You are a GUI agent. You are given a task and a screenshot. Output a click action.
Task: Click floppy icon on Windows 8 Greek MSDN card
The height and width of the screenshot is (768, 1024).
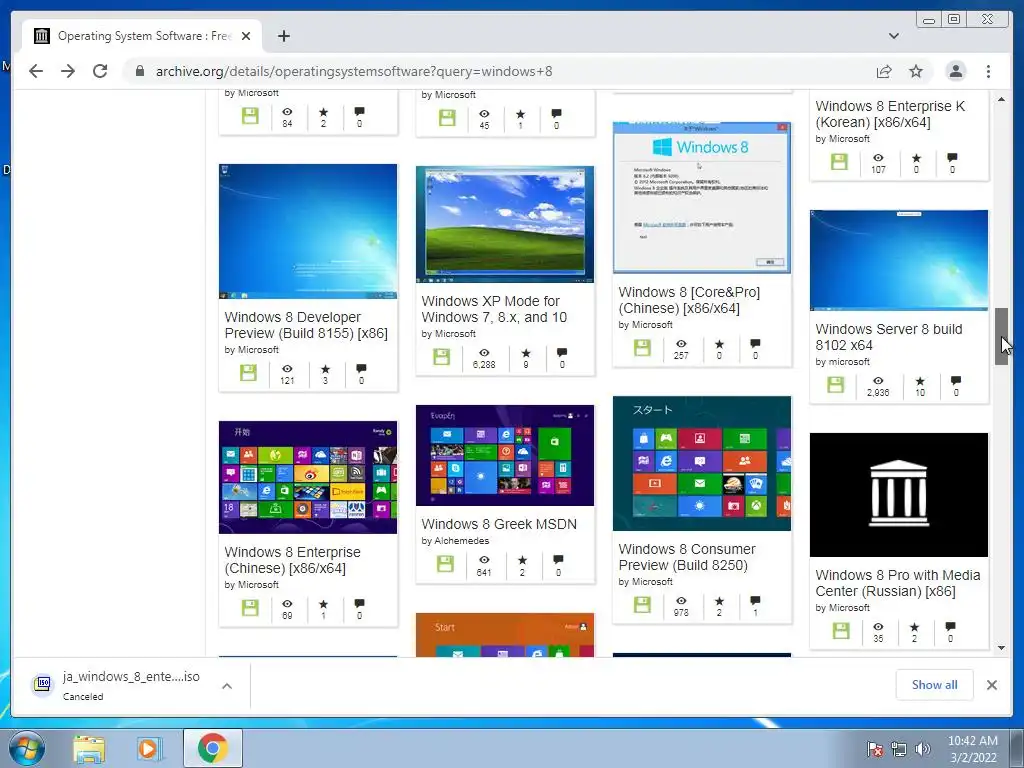[x=445, y=564]
